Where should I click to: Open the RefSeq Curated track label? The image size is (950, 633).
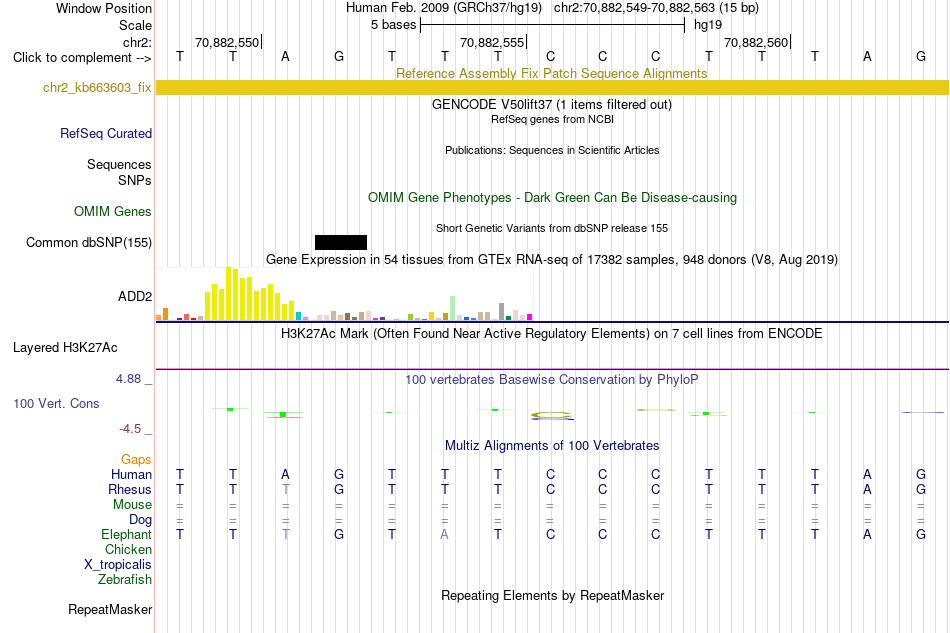pyautogui.click(x=105, y=133)
